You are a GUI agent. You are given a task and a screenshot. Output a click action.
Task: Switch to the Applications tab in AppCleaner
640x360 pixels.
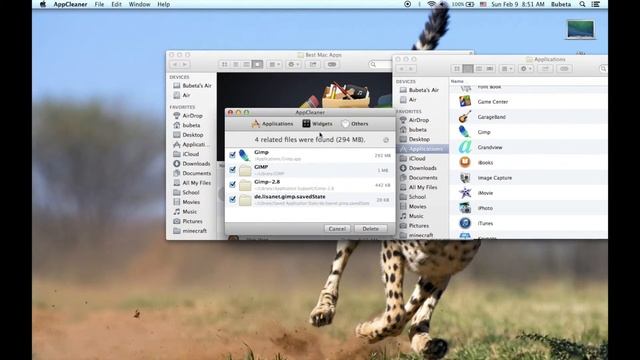(x=272, y=124)
